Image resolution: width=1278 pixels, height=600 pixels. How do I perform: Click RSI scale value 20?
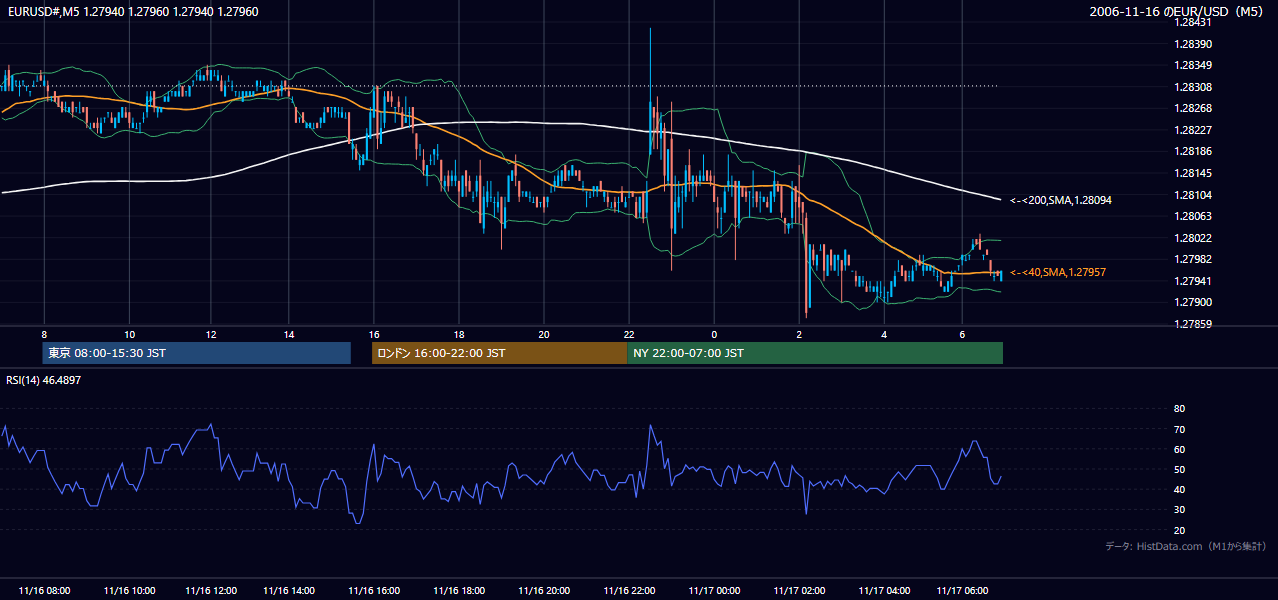tap(1179, 530)
